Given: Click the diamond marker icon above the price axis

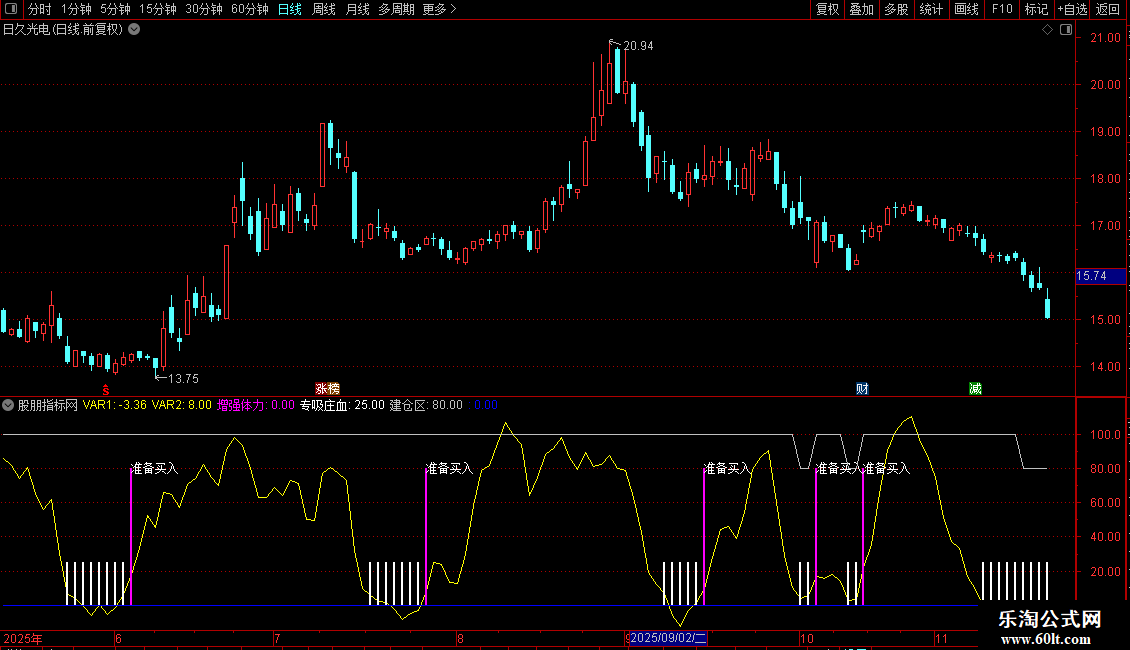Looking at the screenshot, I should [1047, 30].
